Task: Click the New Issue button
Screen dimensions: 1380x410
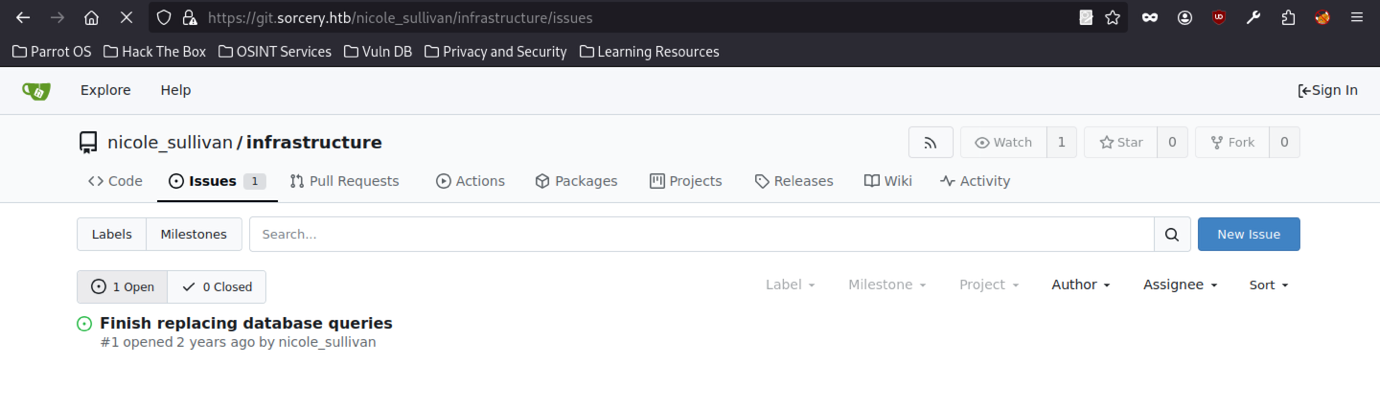Action: pyautogui.click(x=1248, y=234)
